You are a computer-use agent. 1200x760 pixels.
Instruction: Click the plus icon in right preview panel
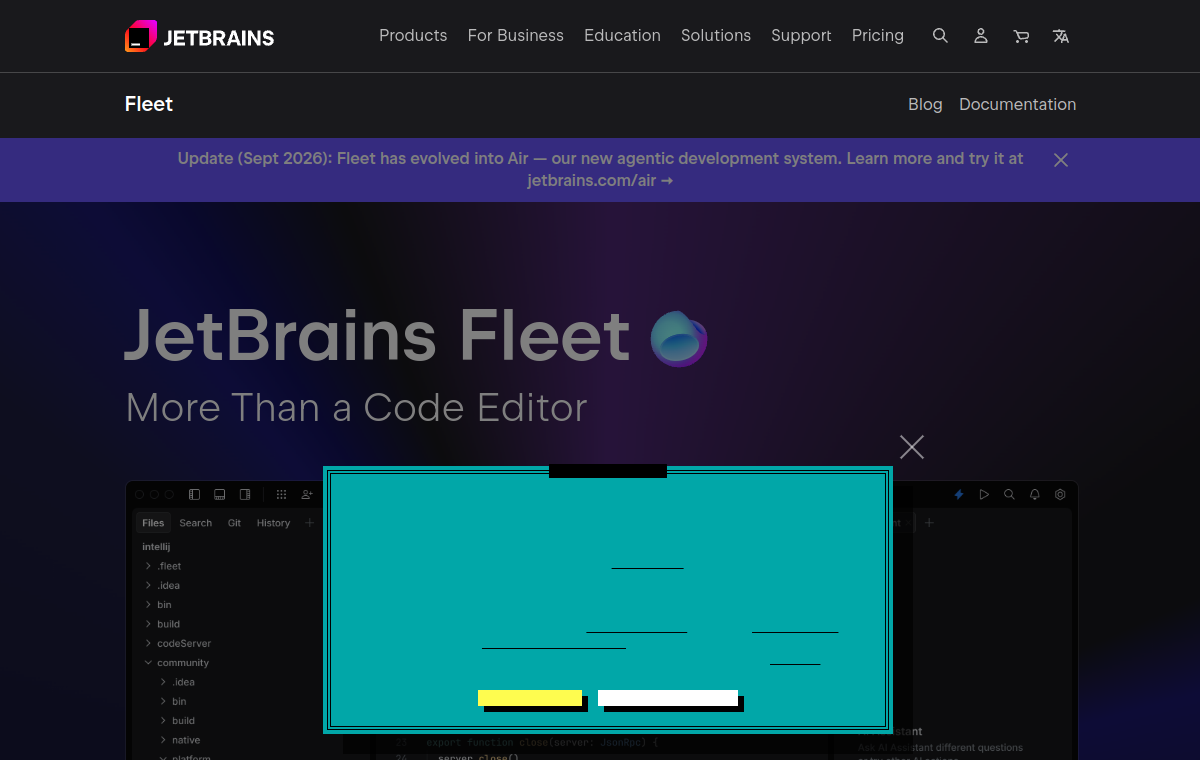point(929,523)
